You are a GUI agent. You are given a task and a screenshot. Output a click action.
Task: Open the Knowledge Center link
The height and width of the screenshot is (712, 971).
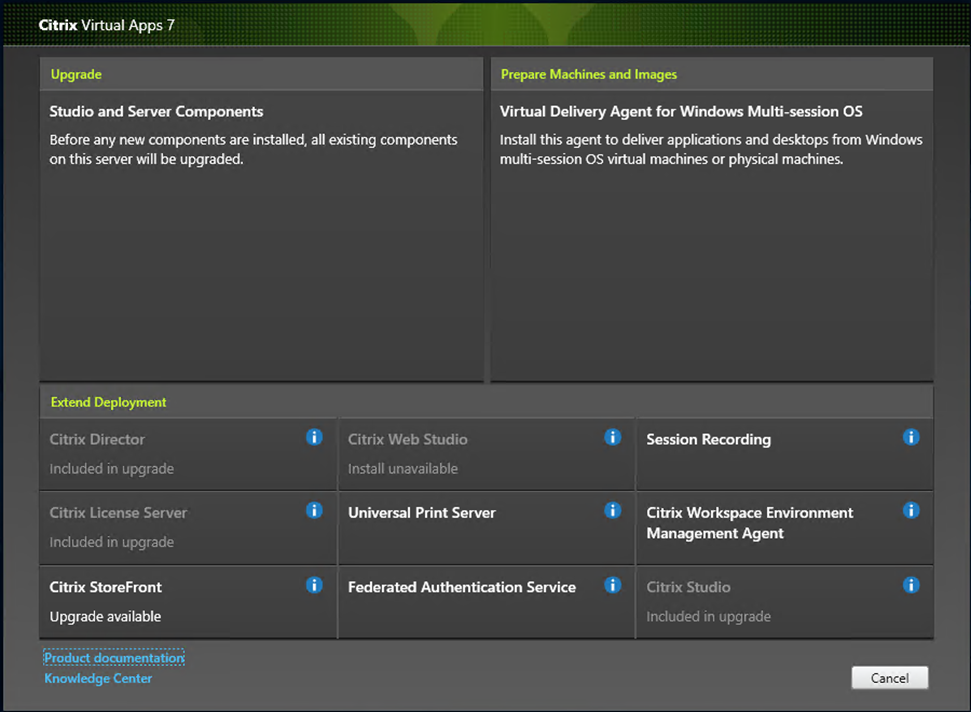(98, 679)
